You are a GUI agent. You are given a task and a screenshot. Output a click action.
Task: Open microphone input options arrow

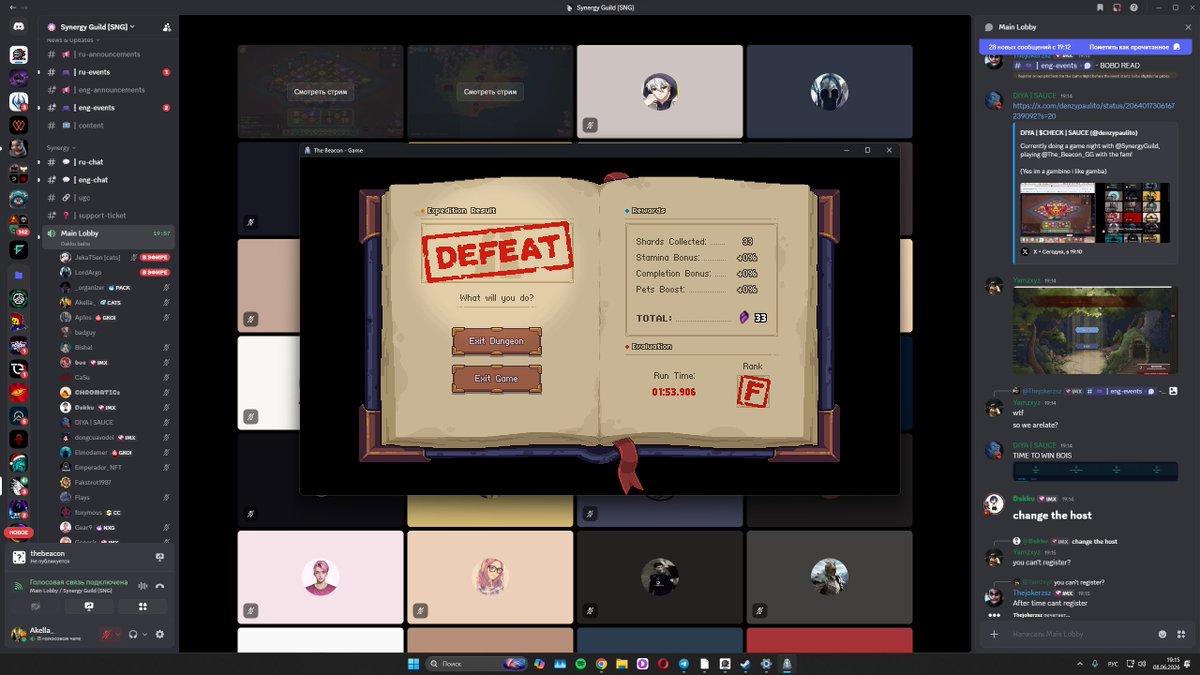click(118, 634)
